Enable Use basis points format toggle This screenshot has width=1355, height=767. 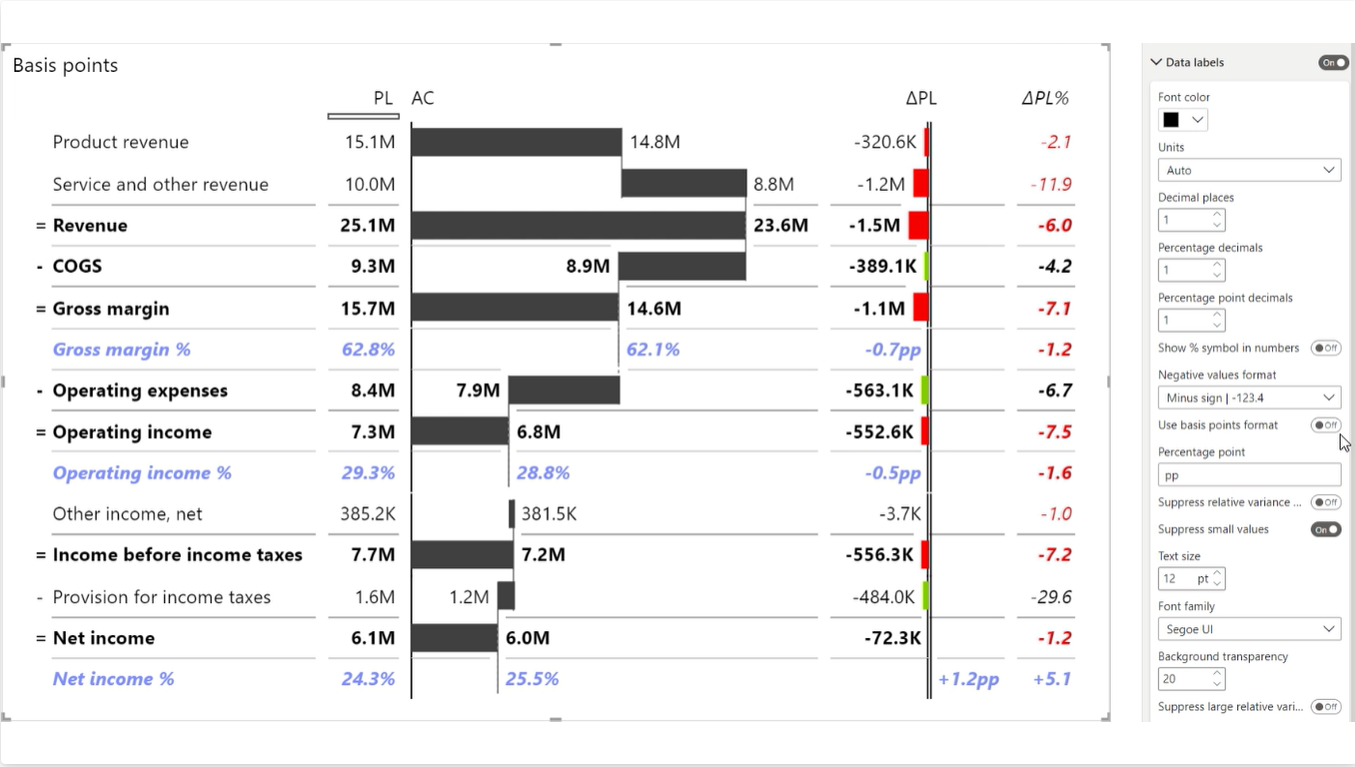[1325, 425]
